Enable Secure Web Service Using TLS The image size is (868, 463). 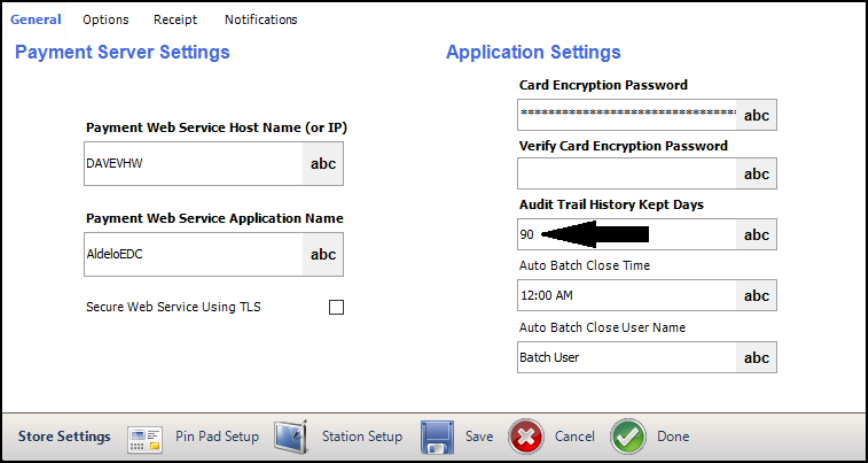(x=336, y=307)
